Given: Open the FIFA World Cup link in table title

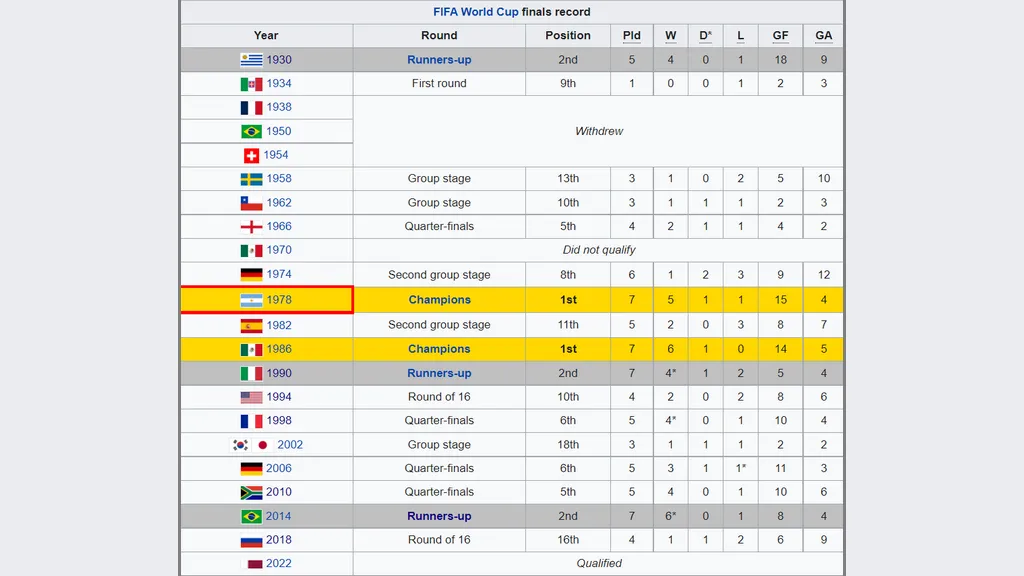Looking at the screenshot, I should pos(476,12).
